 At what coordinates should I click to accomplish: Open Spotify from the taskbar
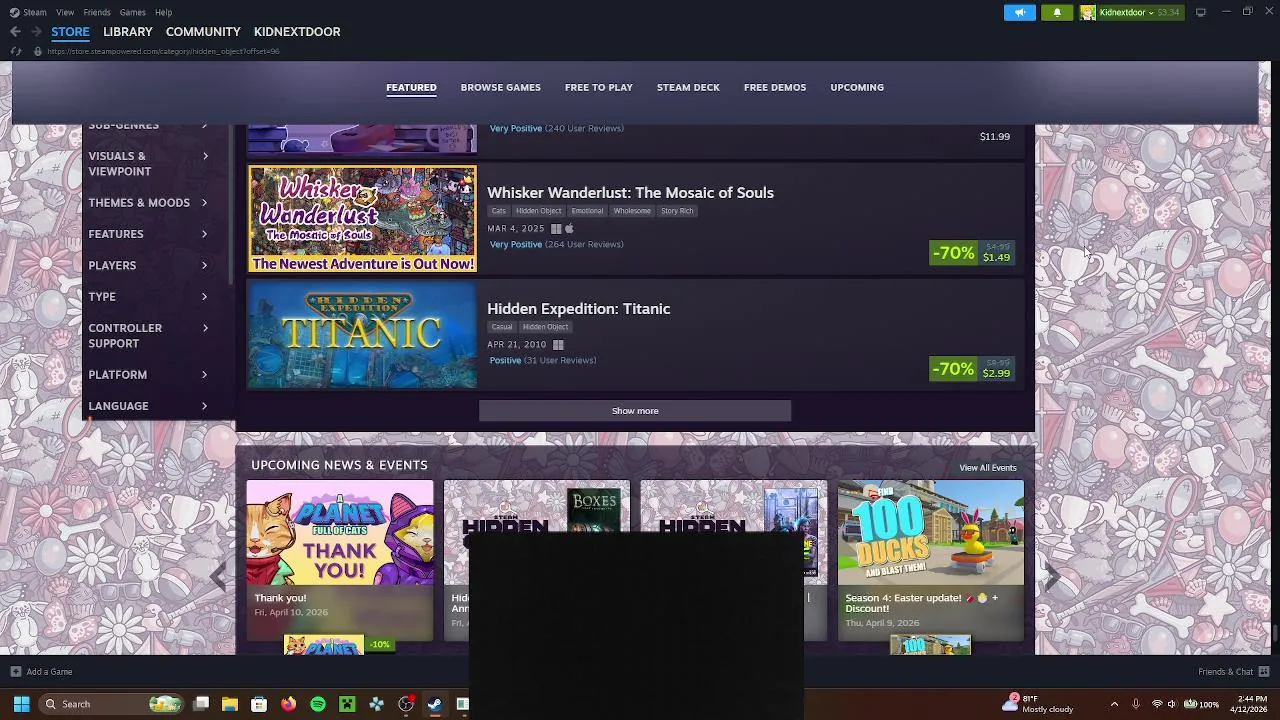click(x=318, y=704)
